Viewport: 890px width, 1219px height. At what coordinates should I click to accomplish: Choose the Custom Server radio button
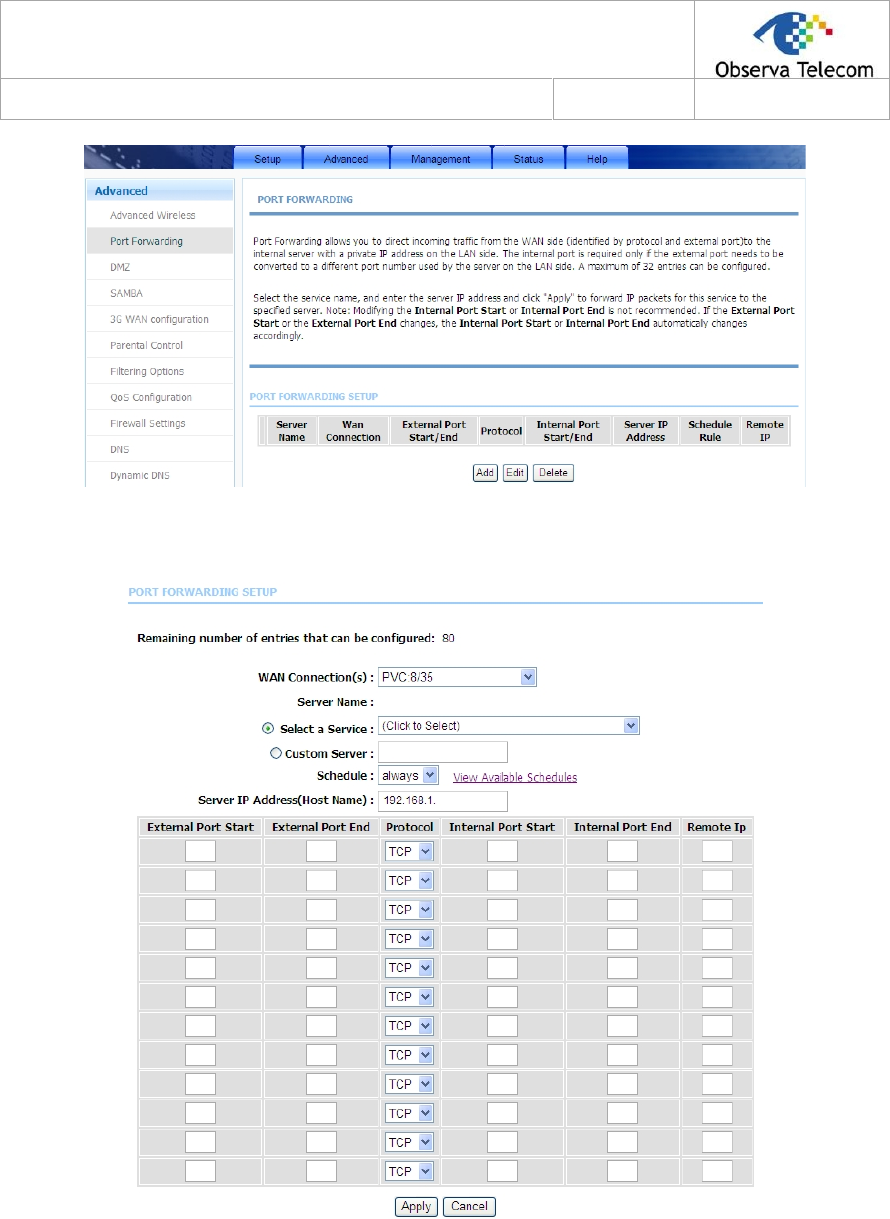click(x=276, y=753)
